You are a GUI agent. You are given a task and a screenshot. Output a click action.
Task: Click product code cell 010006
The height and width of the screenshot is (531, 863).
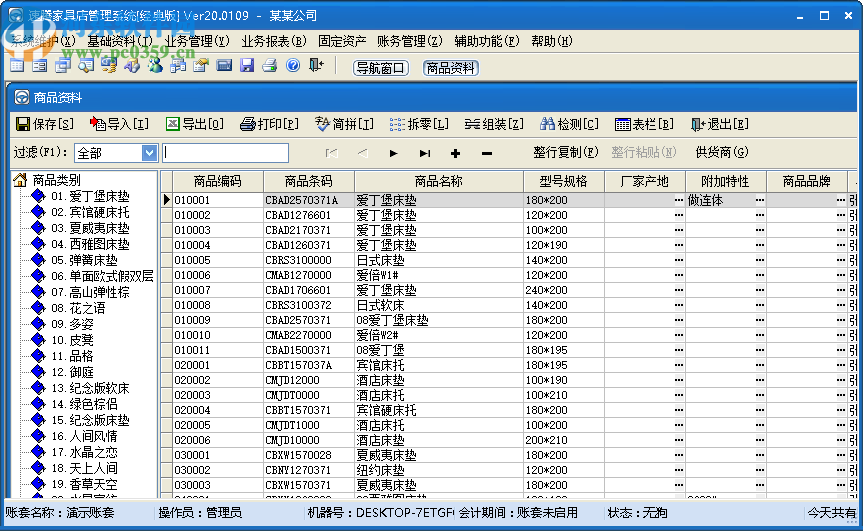[218, 275]
